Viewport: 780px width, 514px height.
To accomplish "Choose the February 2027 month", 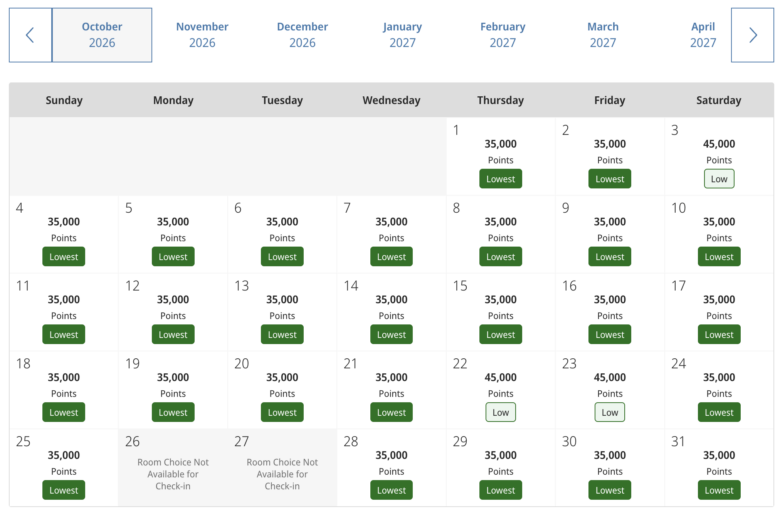I will coord(502,35).
